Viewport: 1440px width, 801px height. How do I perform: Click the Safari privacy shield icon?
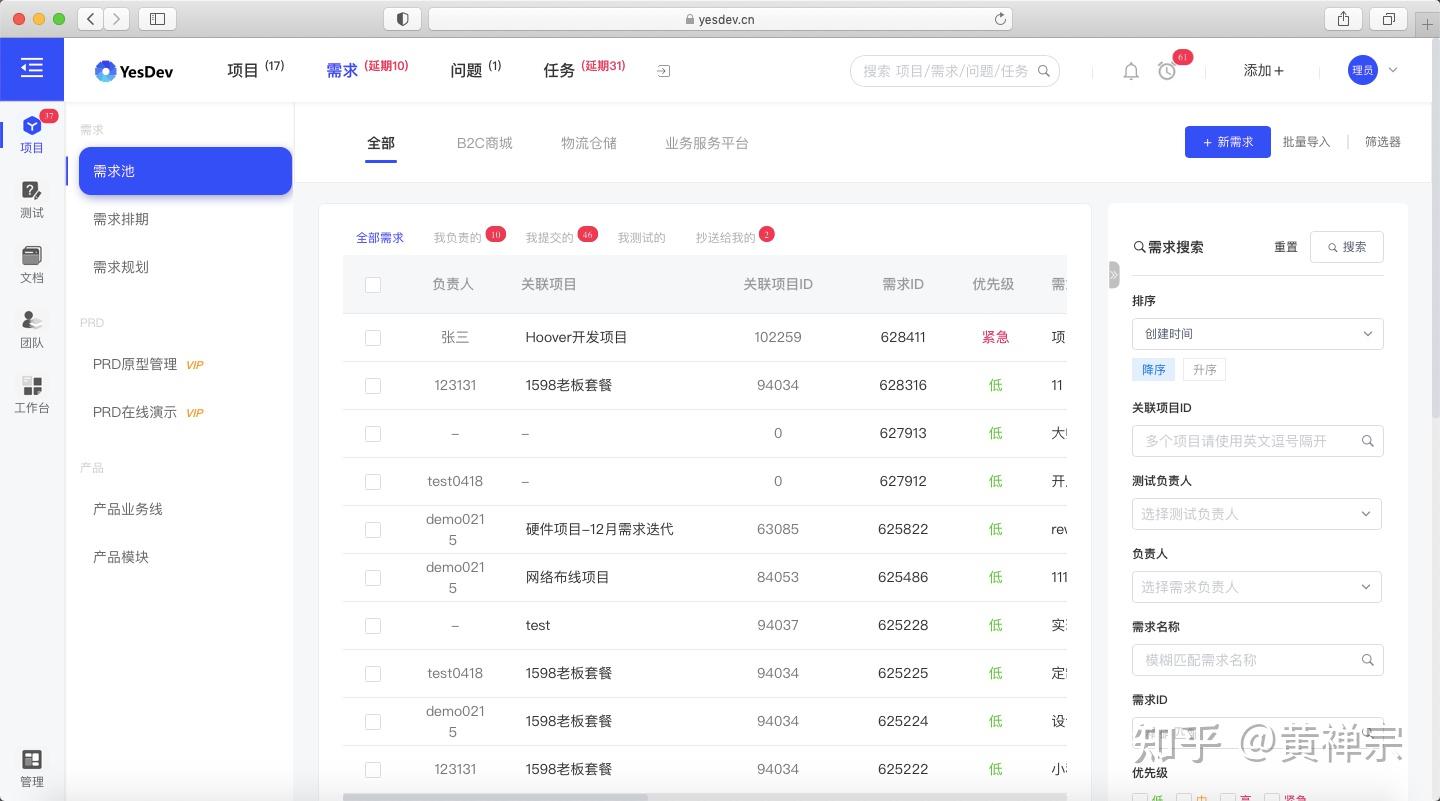click(x=403, y=19)
